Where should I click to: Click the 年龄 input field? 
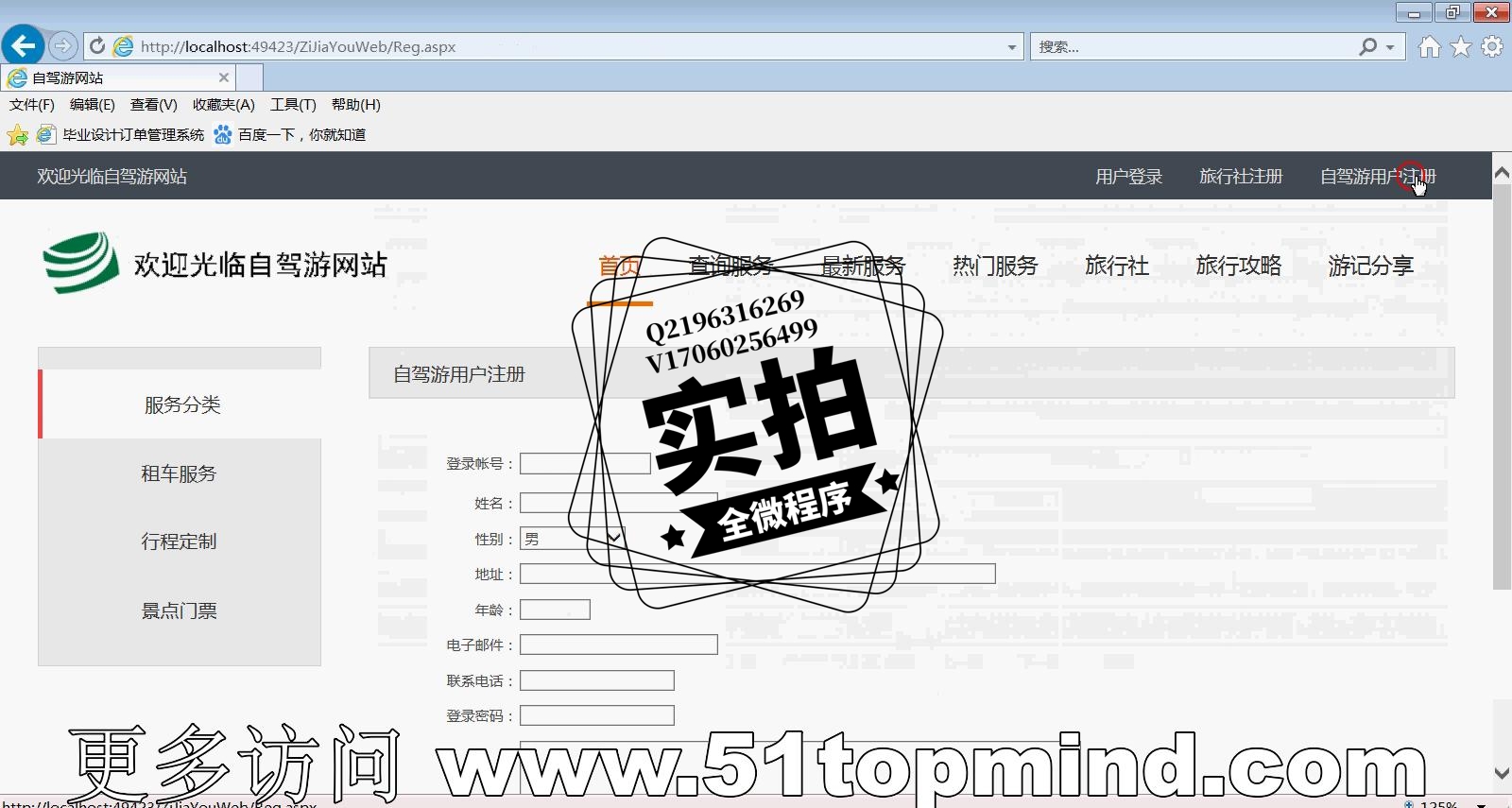point(555,610)
